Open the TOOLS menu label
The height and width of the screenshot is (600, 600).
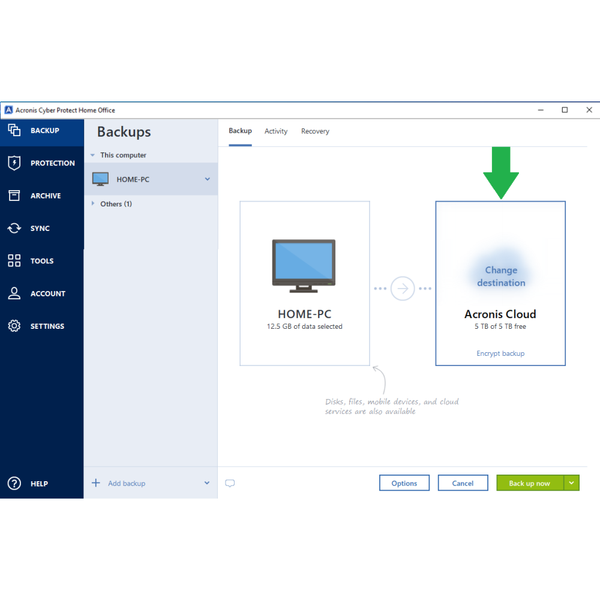coord(42,261)
